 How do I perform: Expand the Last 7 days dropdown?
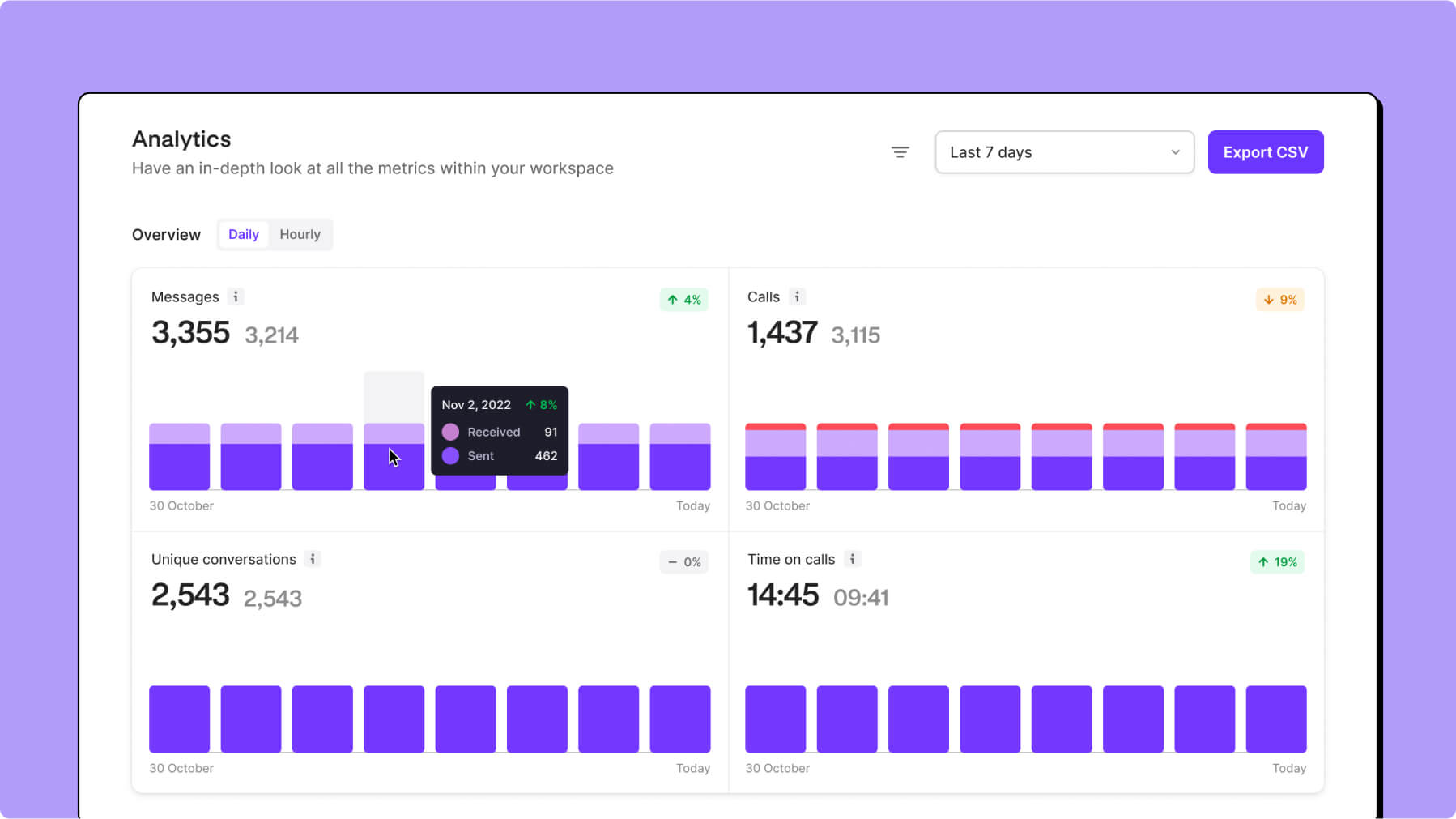pos(1064,152)
